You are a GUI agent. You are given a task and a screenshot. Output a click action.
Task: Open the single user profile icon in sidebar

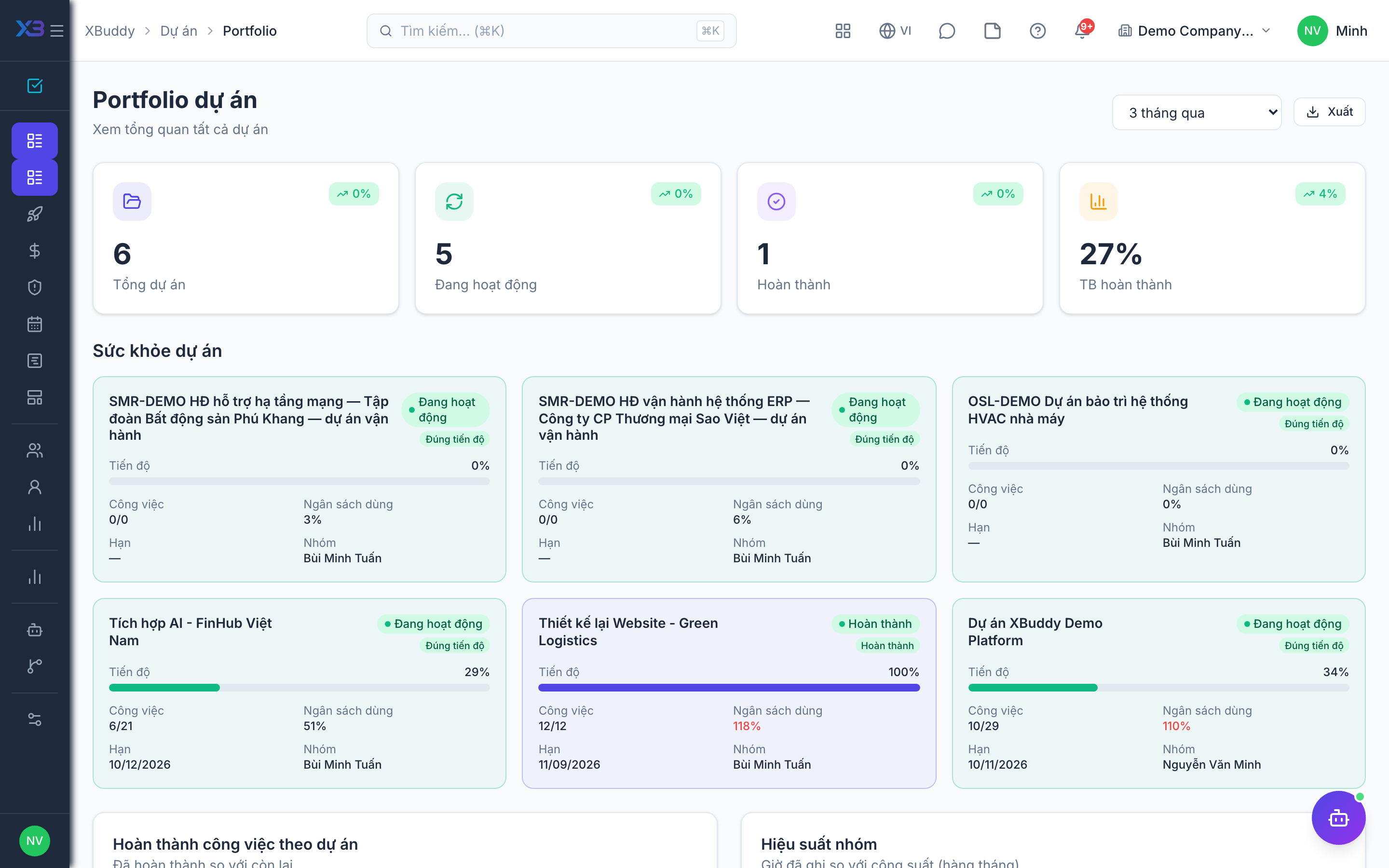(34, 488)
